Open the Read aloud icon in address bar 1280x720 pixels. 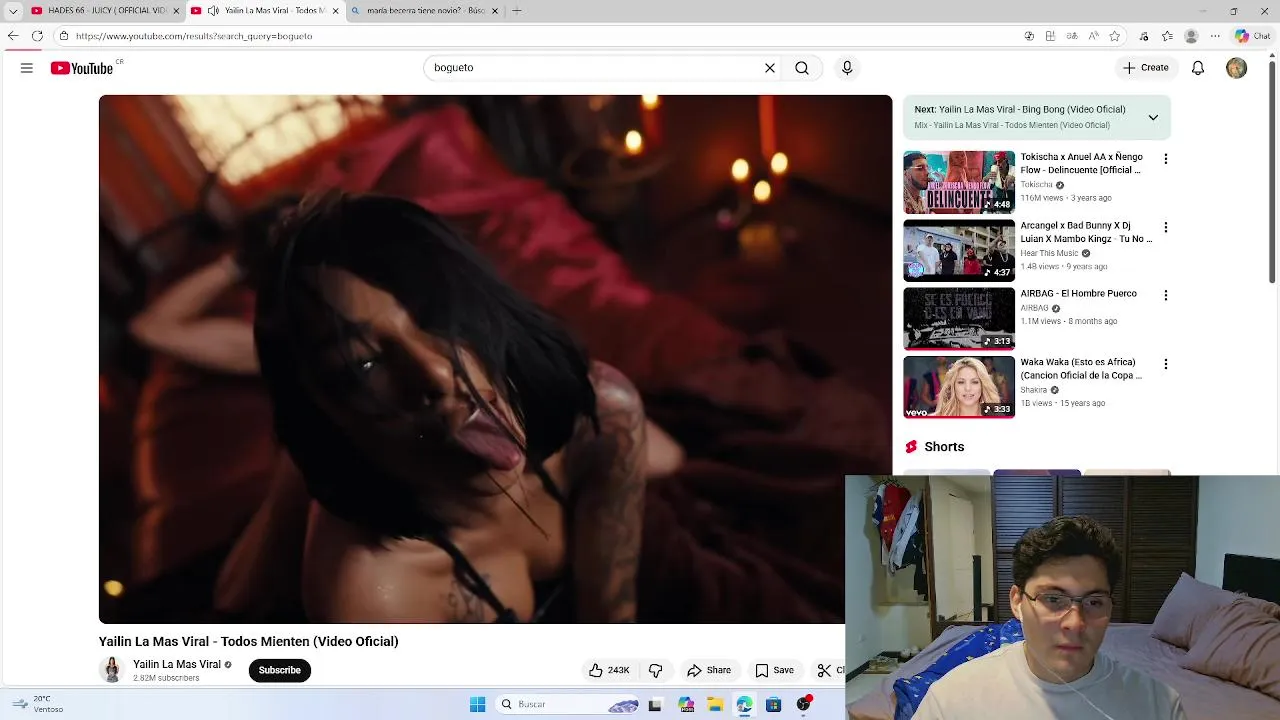click(1094, 36)
